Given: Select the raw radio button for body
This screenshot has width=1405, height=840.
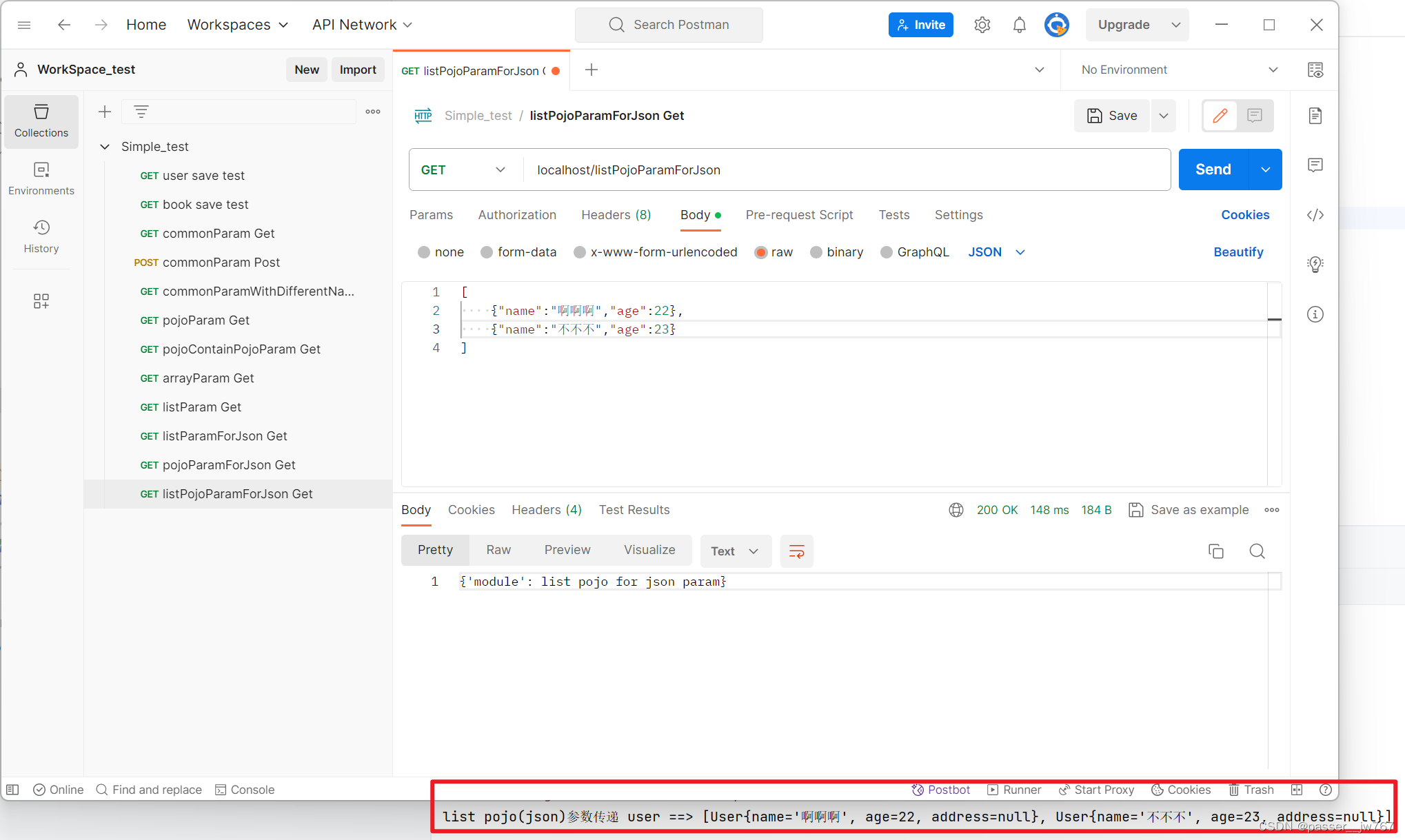Looking at the screenshot, I should (762, 252).
